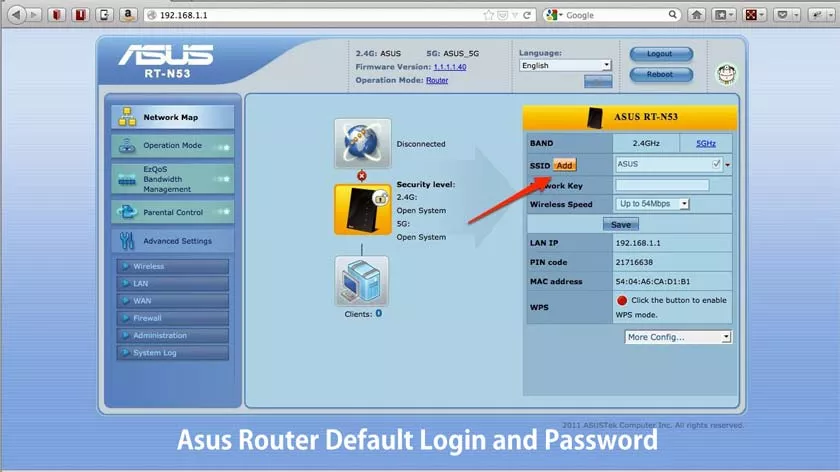Reload the page with refresh icon
840x472 pixels.
pyautogui.click(x=527, y=15)
